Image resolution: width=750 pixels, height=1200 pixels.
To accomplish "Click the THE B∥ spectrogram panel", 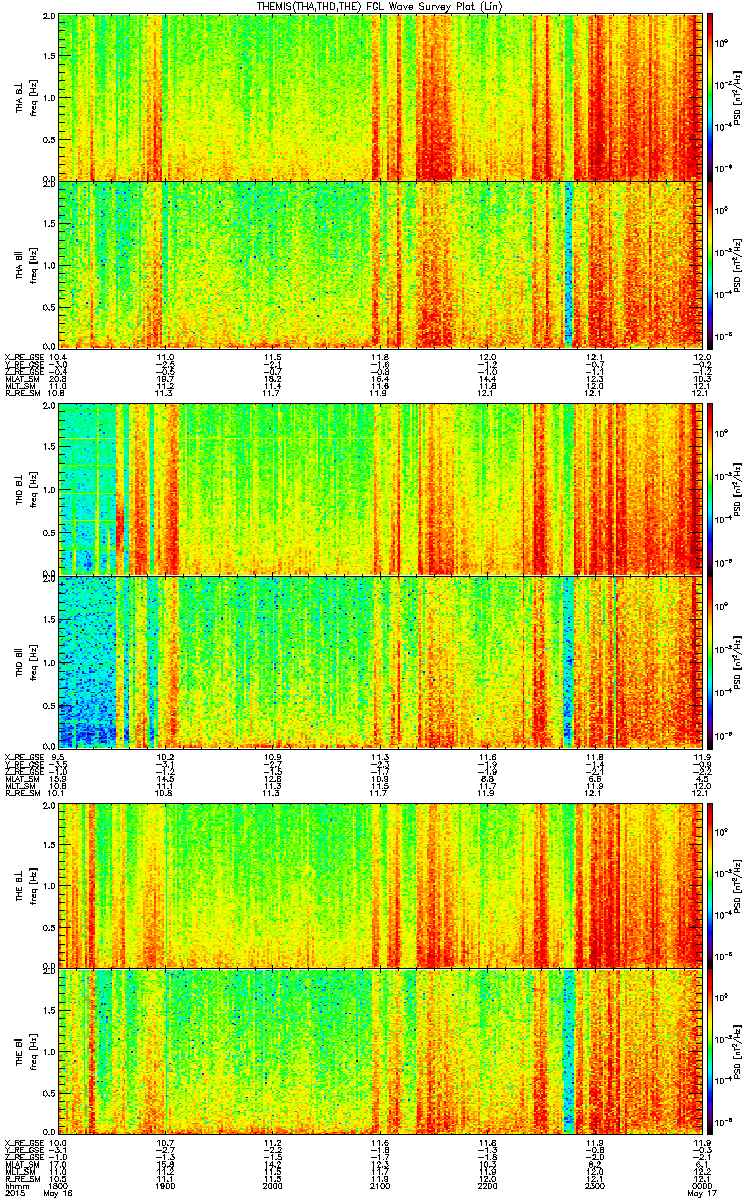I will (x=380, y=1049).
